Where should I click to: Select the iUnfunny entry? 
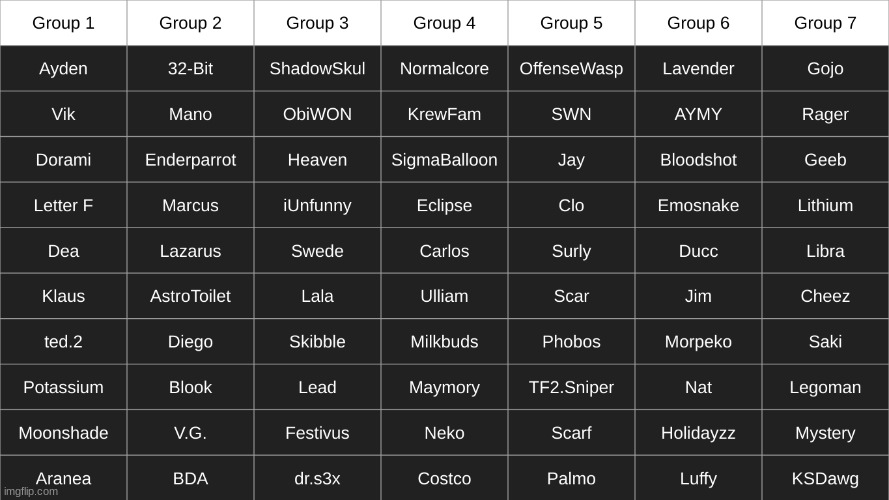point(317,206)
